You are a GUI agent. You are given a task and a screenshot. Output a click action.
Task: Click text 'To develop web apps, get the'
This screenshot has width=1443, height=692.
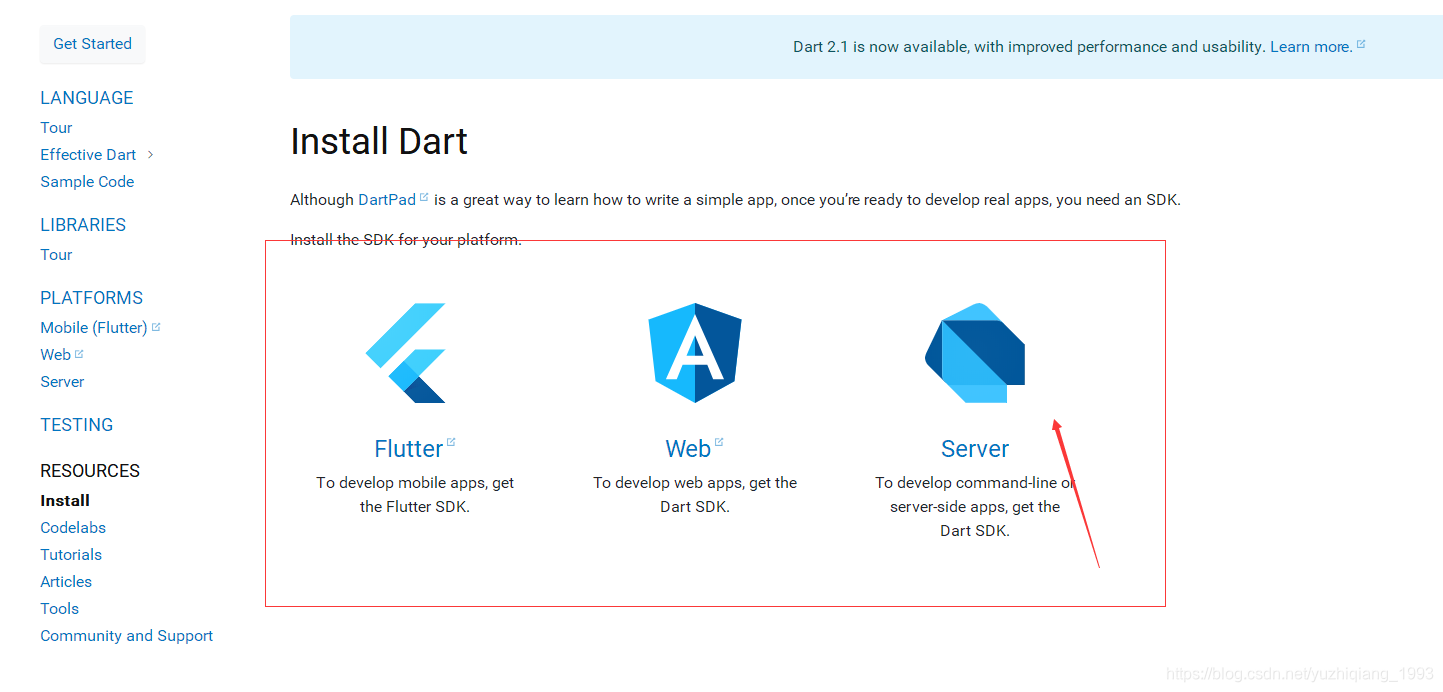695,483
